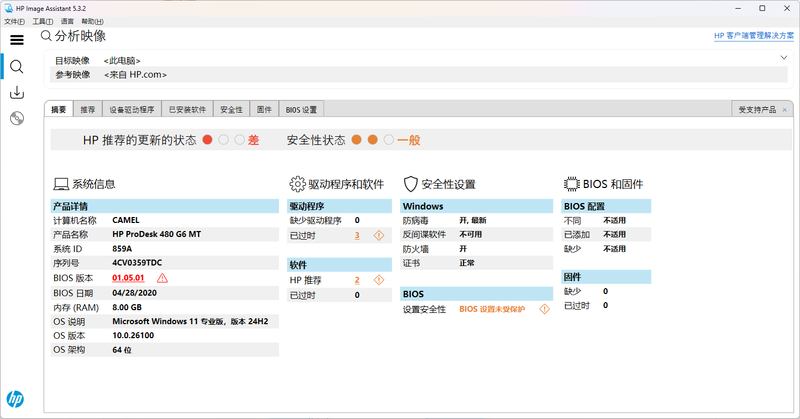Image resolution: width=800 pixels, height=419 pixels.
Task: Collapse the target image panel with the chevron
Action: tap(783, 58)
